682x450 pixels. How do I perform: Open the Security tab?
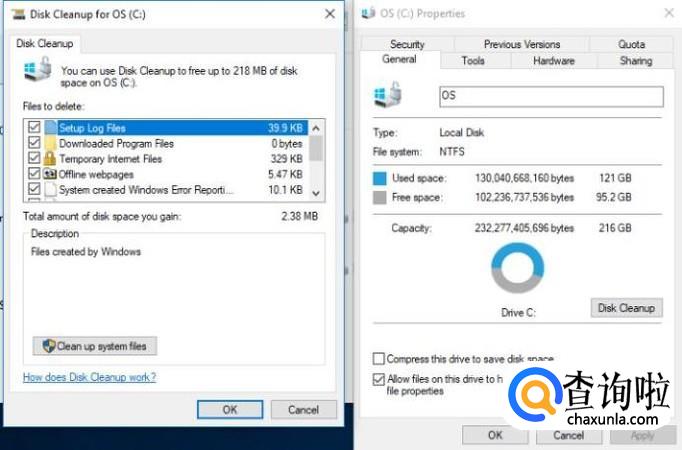[x=407, y=44]
